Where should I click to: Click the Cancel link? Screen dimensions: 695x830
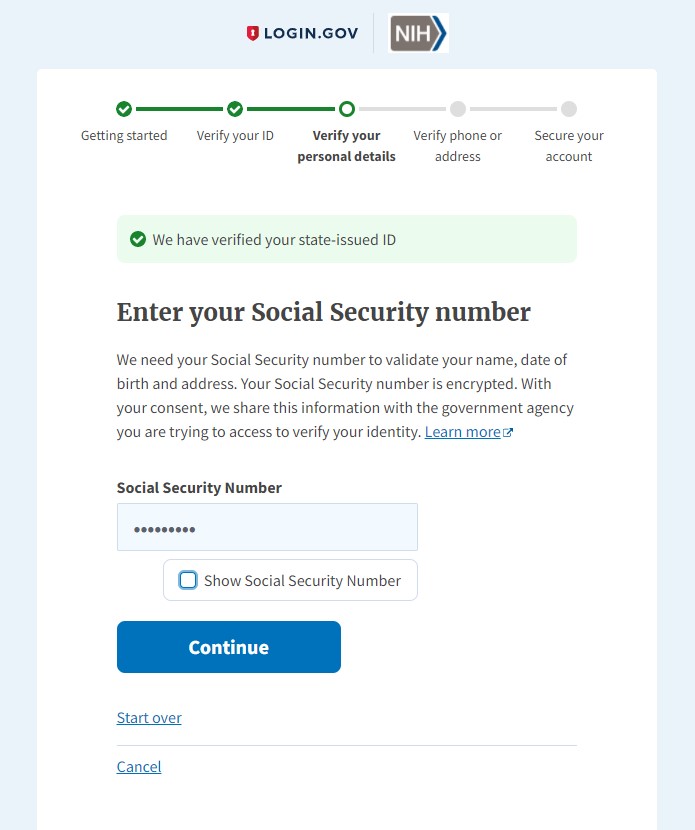138,766
